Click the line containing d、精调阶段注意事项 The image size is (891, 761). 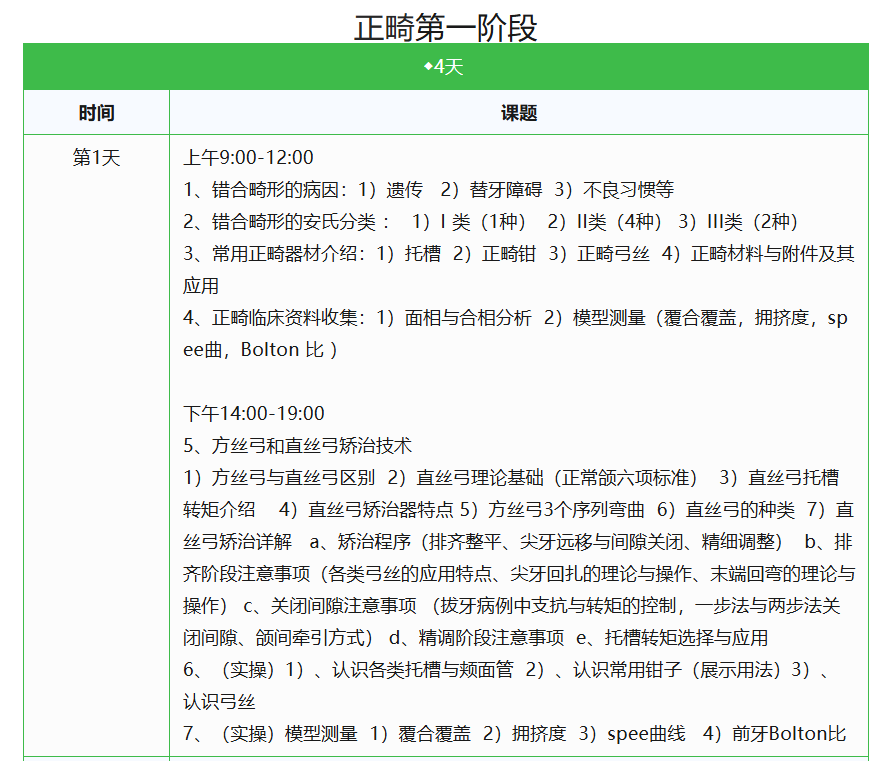pos(476,638)
